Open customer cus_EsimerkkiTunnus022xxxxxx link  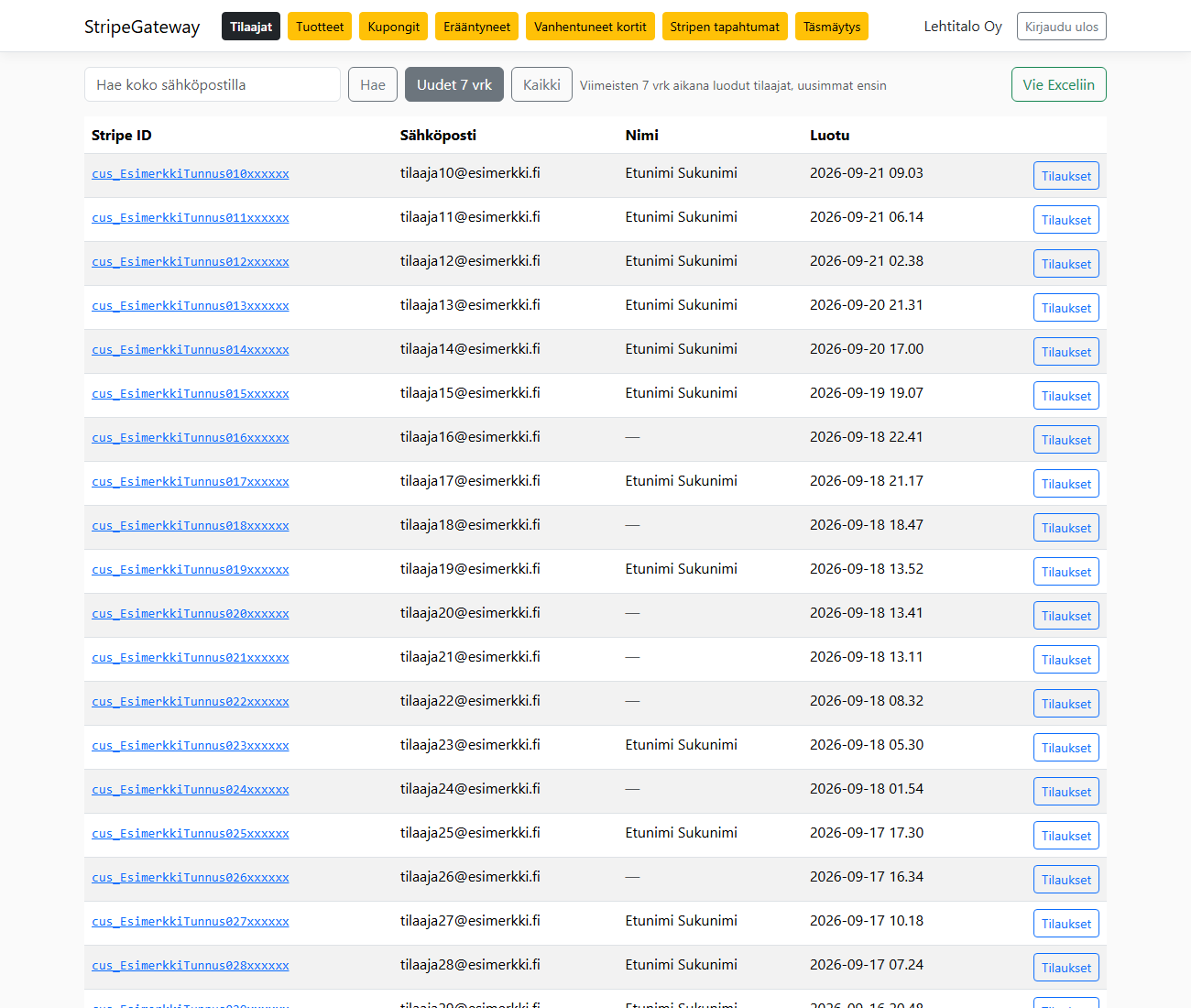pos(191,701)
